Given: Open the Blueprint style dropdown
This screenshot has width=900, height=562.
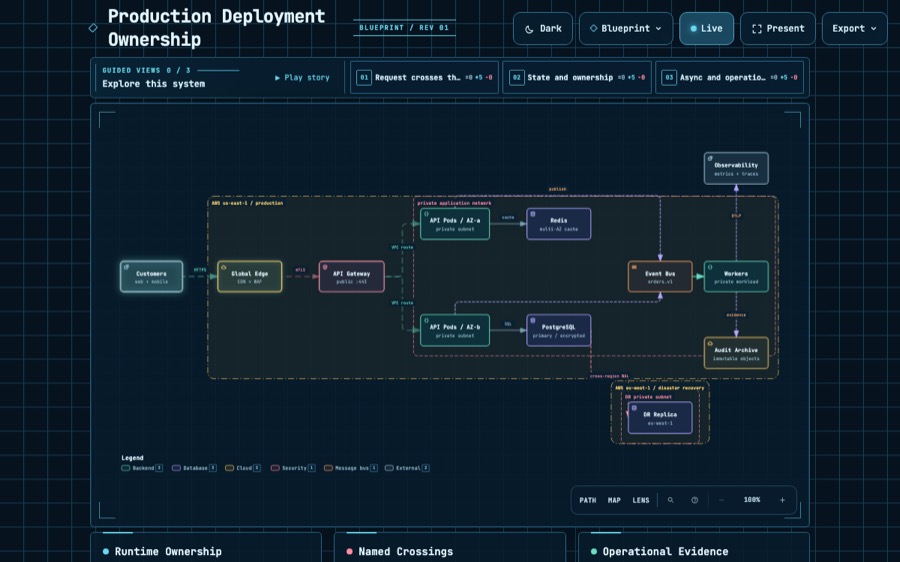Looking at the screenshot, I should [x=626, y=29].
